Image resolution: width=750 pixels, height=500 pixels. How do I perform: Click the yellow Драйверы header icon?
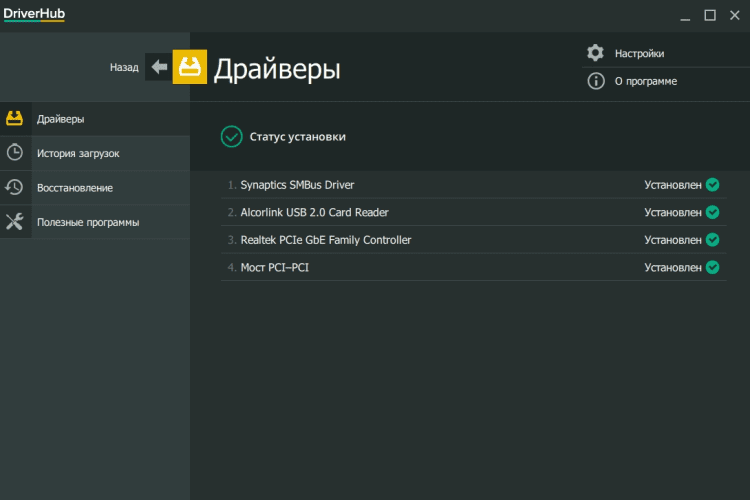190,67
